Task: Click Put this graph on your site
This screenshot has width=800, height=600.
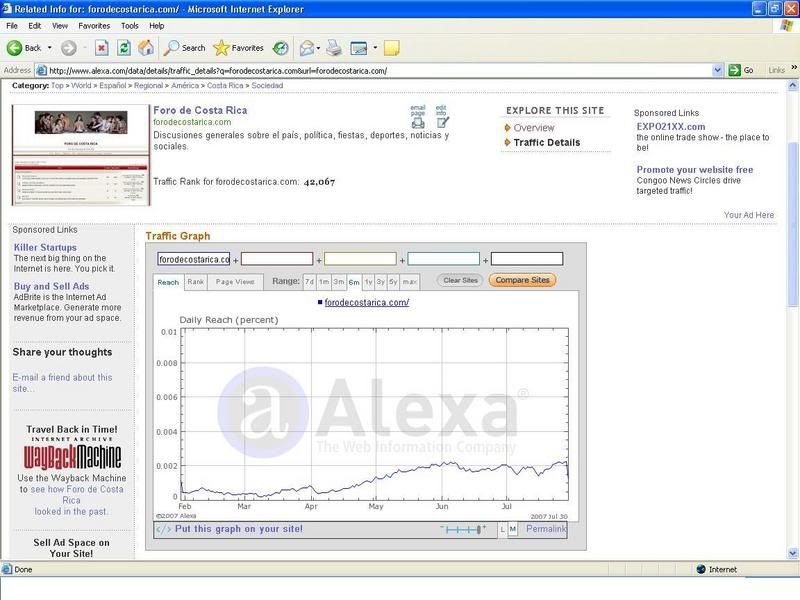Action: [x=238, y=529]
